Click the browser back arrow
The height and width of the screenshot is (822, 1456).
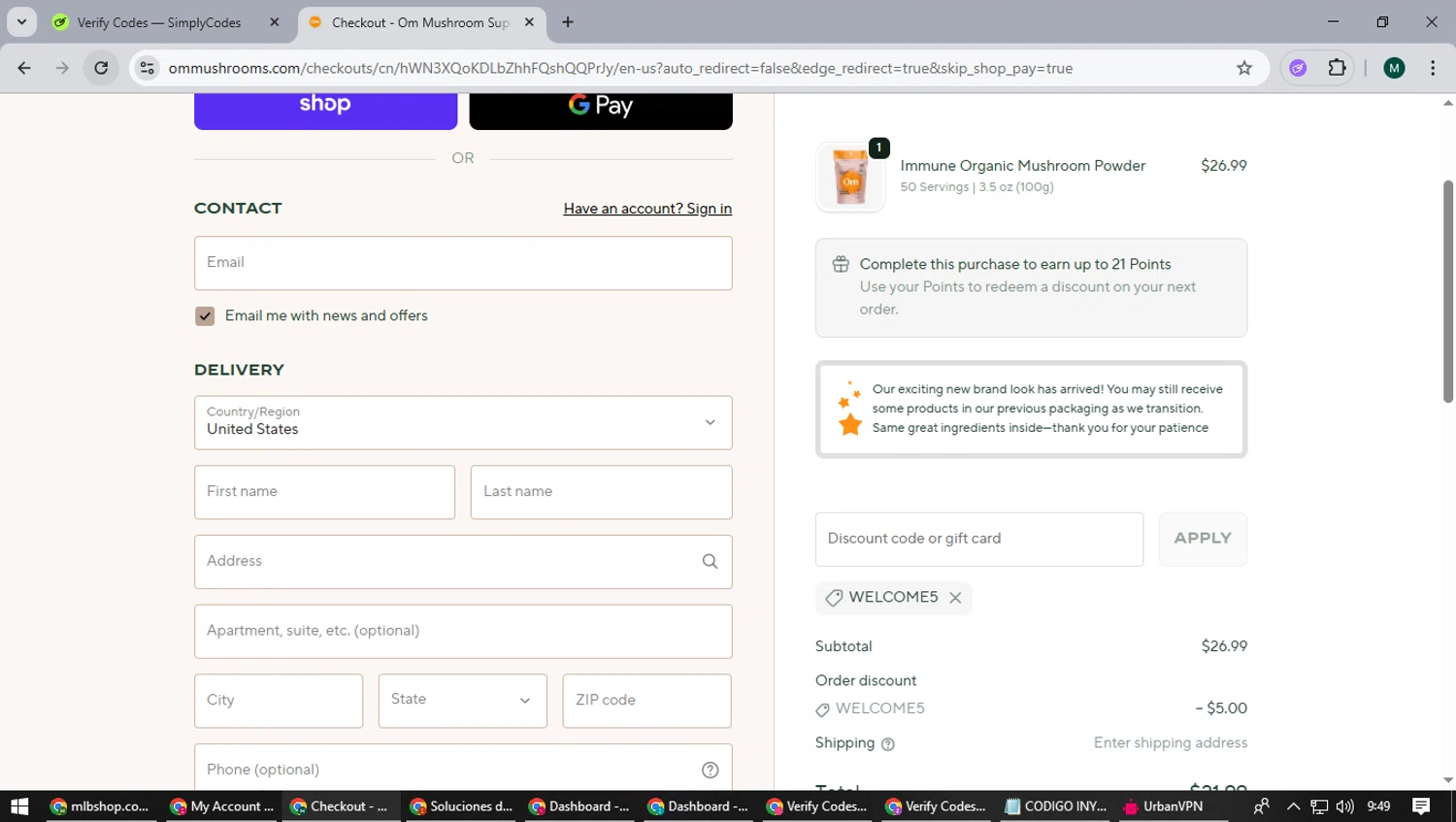24,68
